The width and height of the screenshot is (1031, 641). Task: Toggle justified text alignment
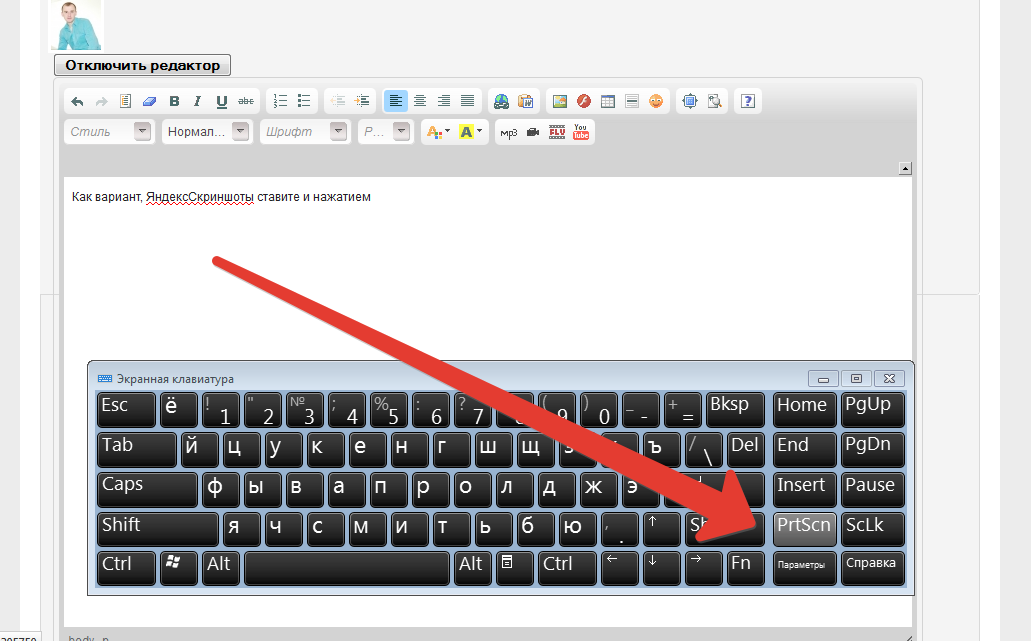click(468, 101)
